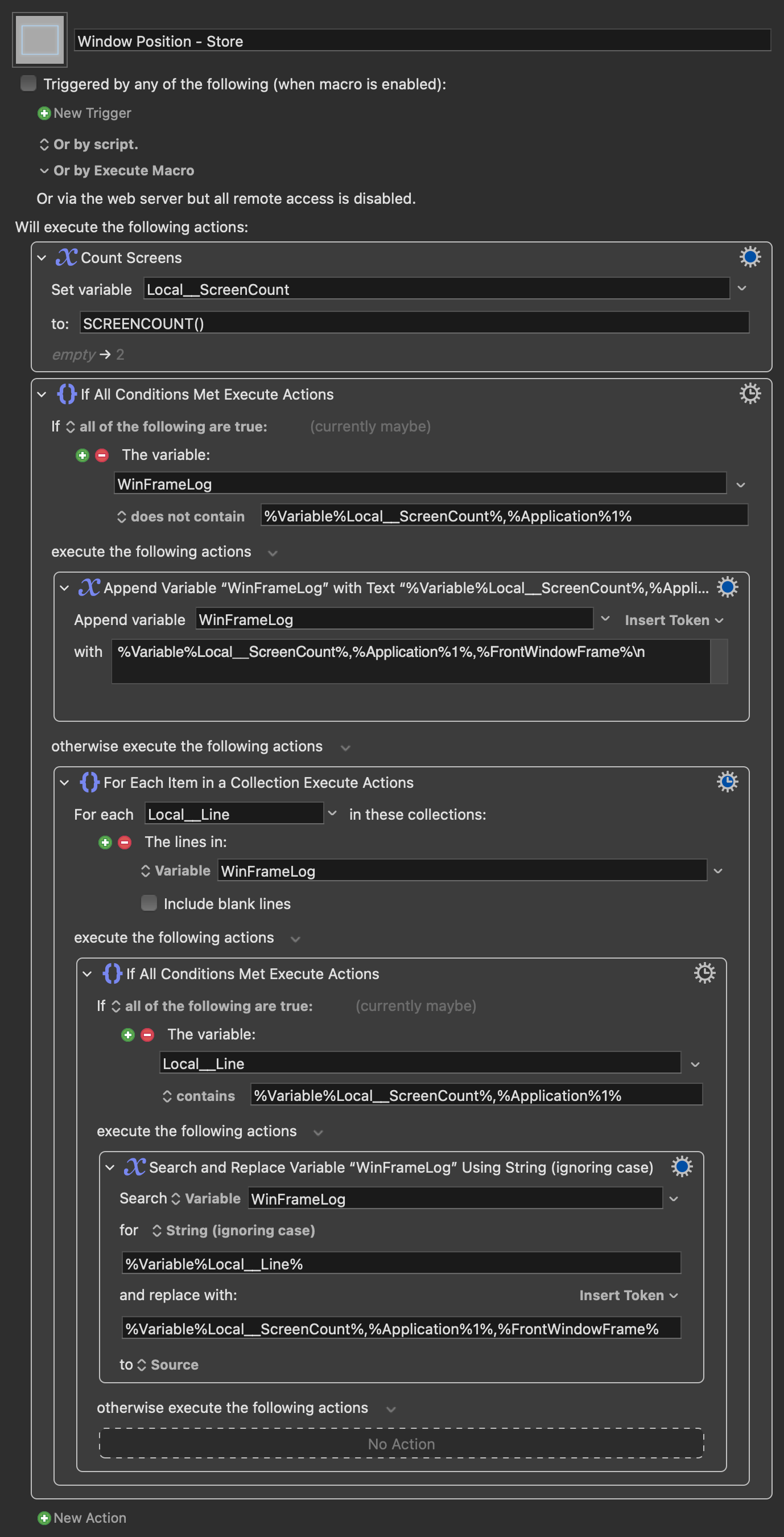
Task: Click the macro name field Window Position - Store
Action: 423,40
